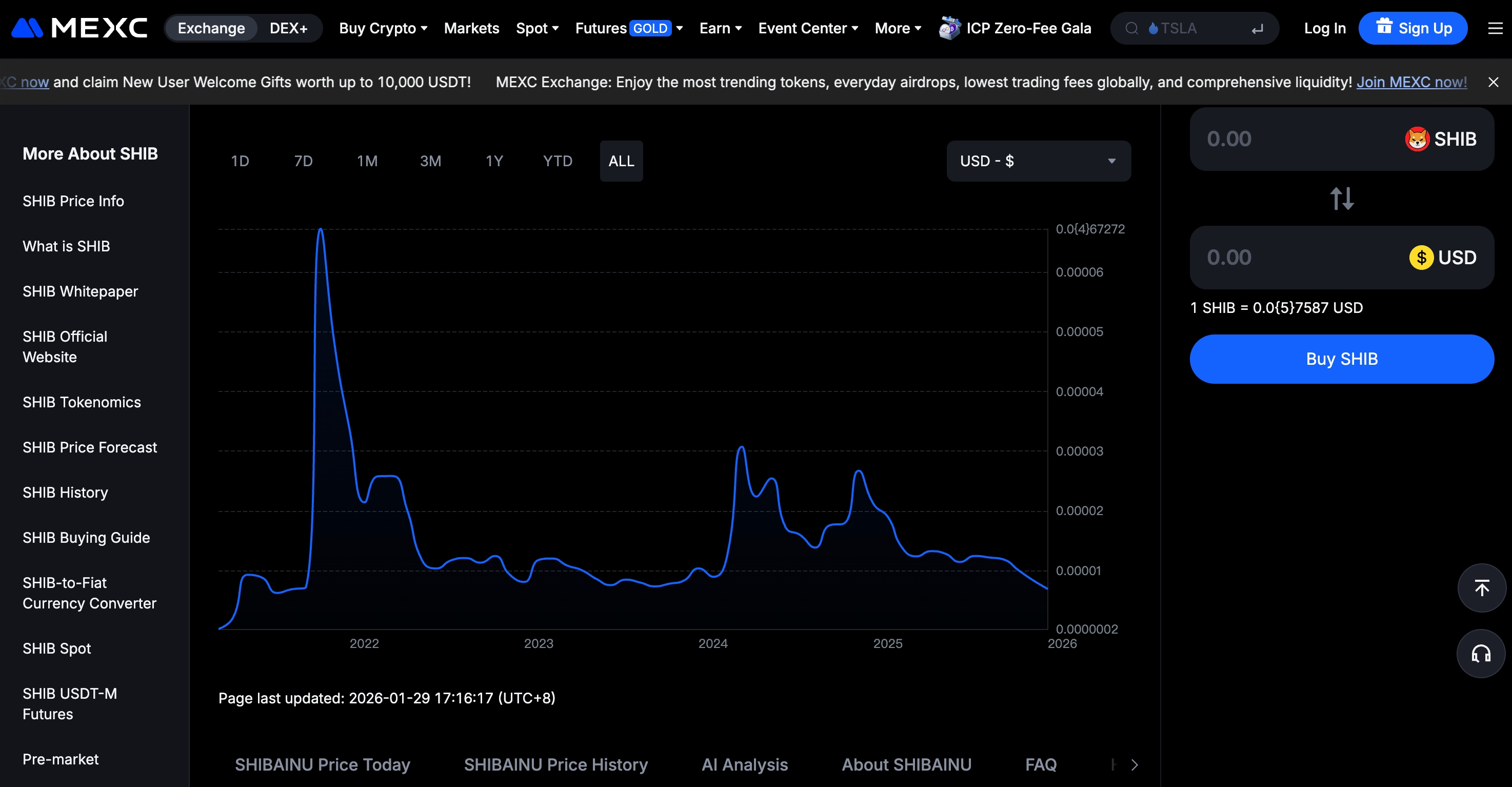Open the customer support headset icon
Image resolution: width=1512 pixels, height=787 pixels.
tap(1481, 654)
